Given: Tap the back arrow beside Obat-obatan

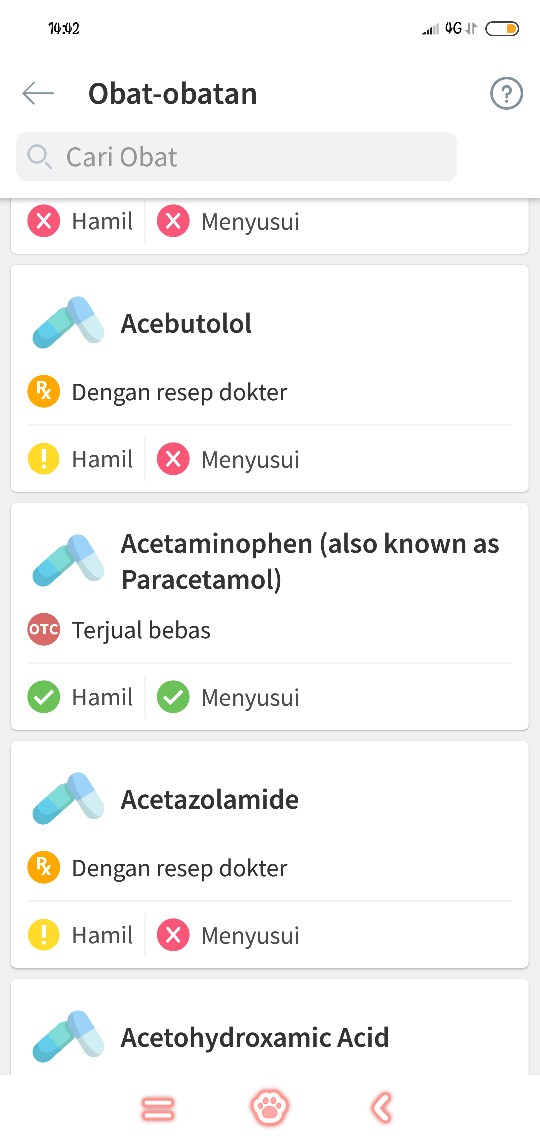Looking at the screenshot, I should (38, 94).
